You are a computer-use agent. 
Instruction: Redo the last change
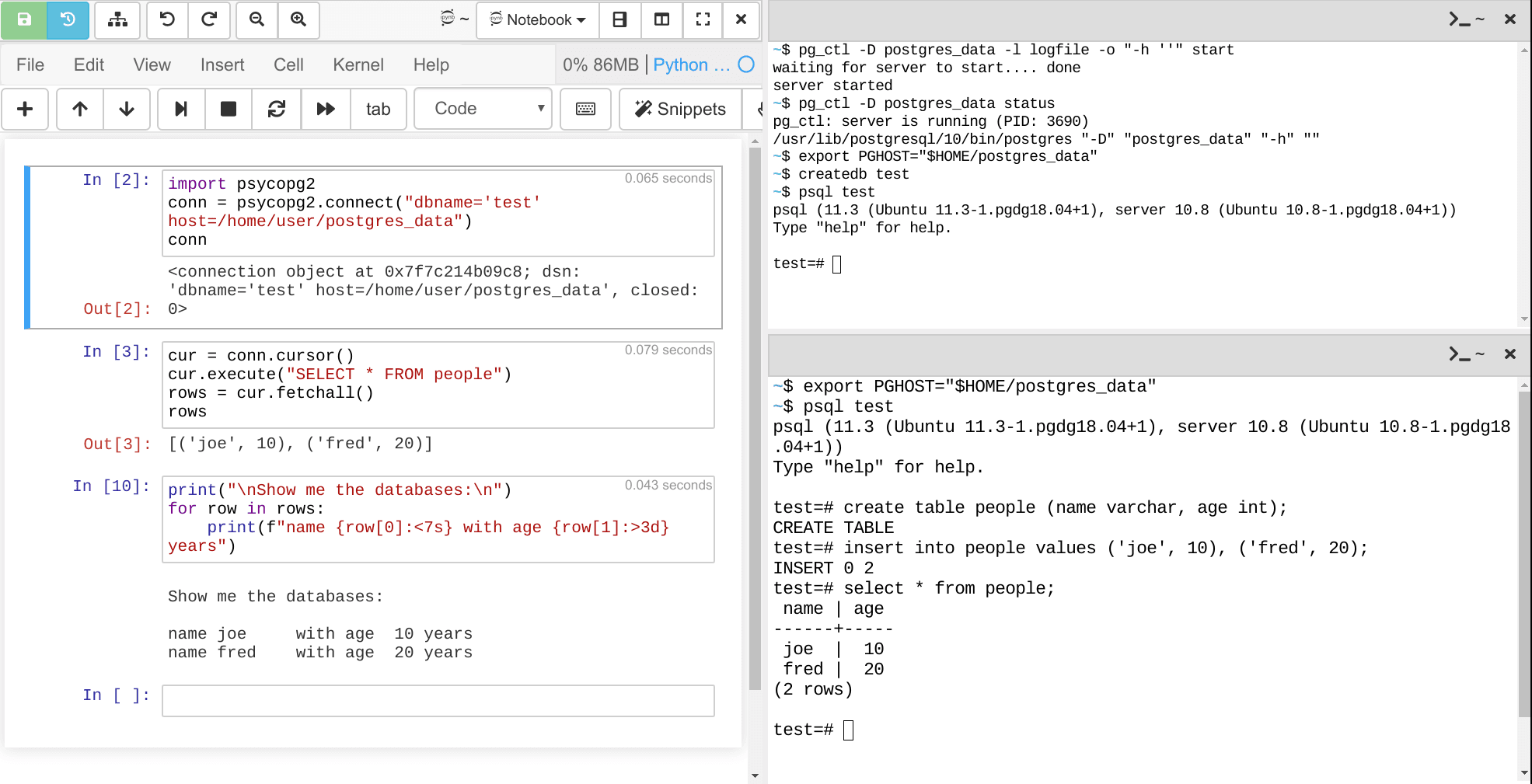point(208,21)
